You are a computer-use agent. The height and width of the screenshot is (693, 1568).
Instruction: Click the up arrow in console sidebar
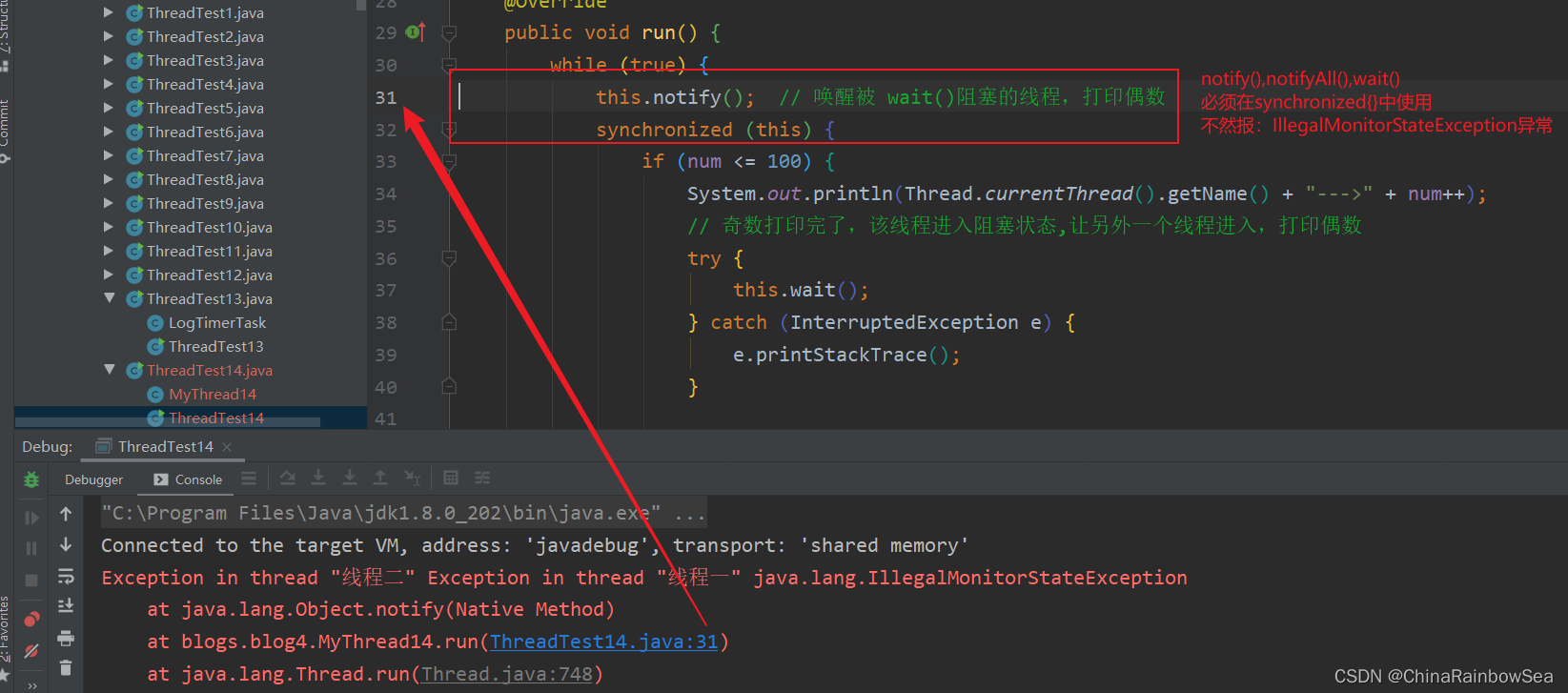(x=66, y=514)
